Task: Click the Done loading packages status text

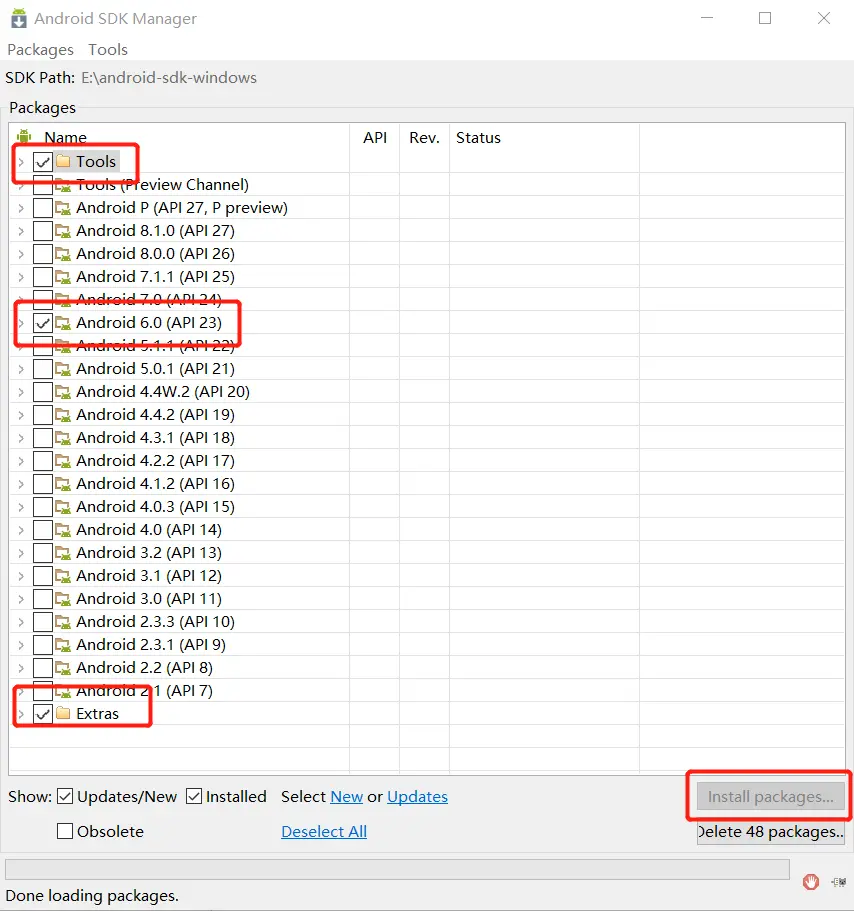Action: pos(92,895)
